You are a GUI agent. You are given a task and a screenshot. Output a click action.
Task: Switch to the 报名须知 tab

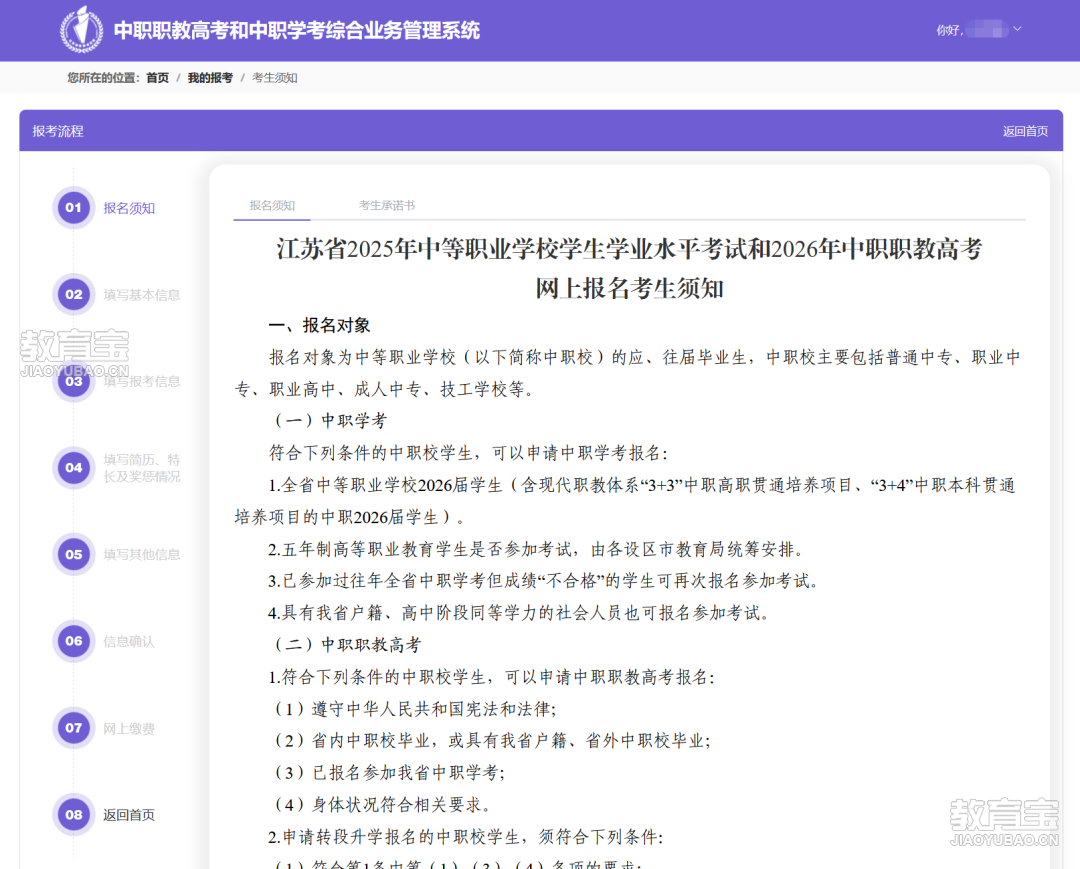[x=272, y=205]
